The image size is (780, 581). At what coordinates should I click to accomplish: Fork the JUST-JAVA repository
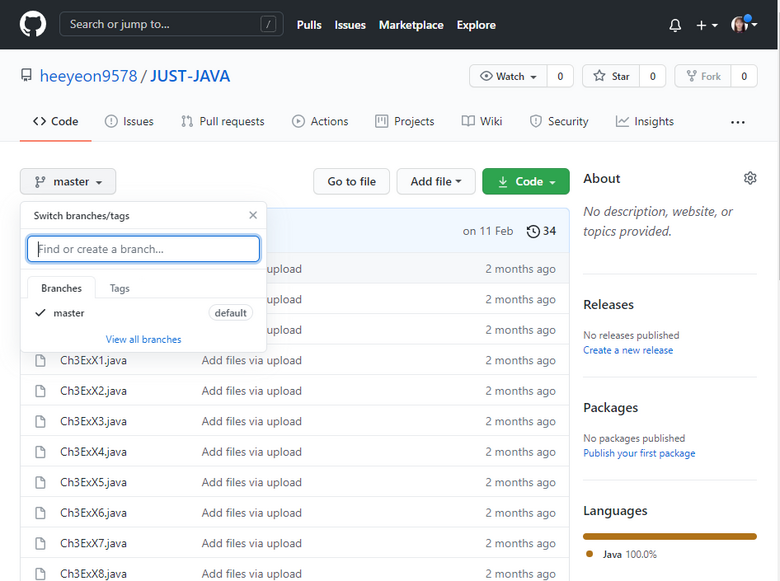coord(703,76)
